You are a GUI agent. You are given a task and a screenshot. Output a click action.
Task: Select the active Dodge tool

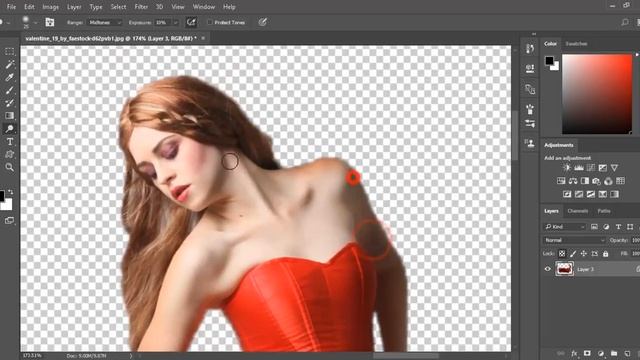9,129
